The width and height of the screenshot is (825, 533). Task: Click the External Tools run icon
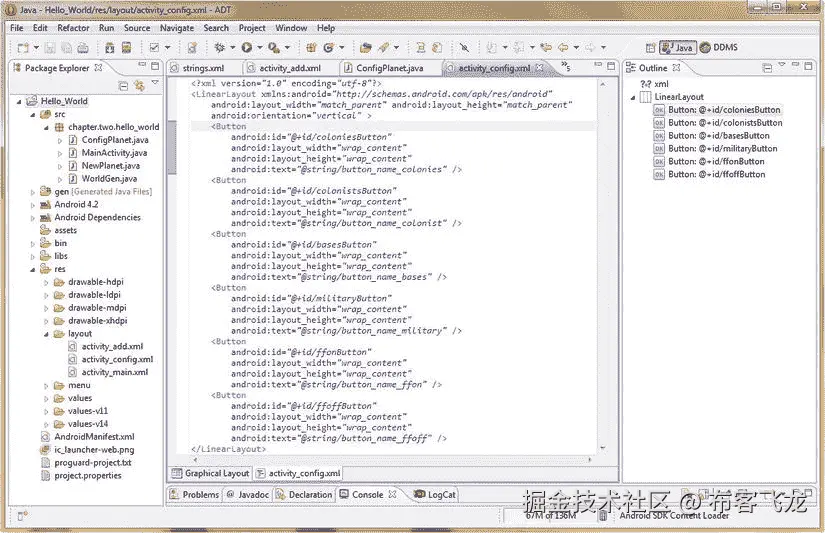pos(274,48)
